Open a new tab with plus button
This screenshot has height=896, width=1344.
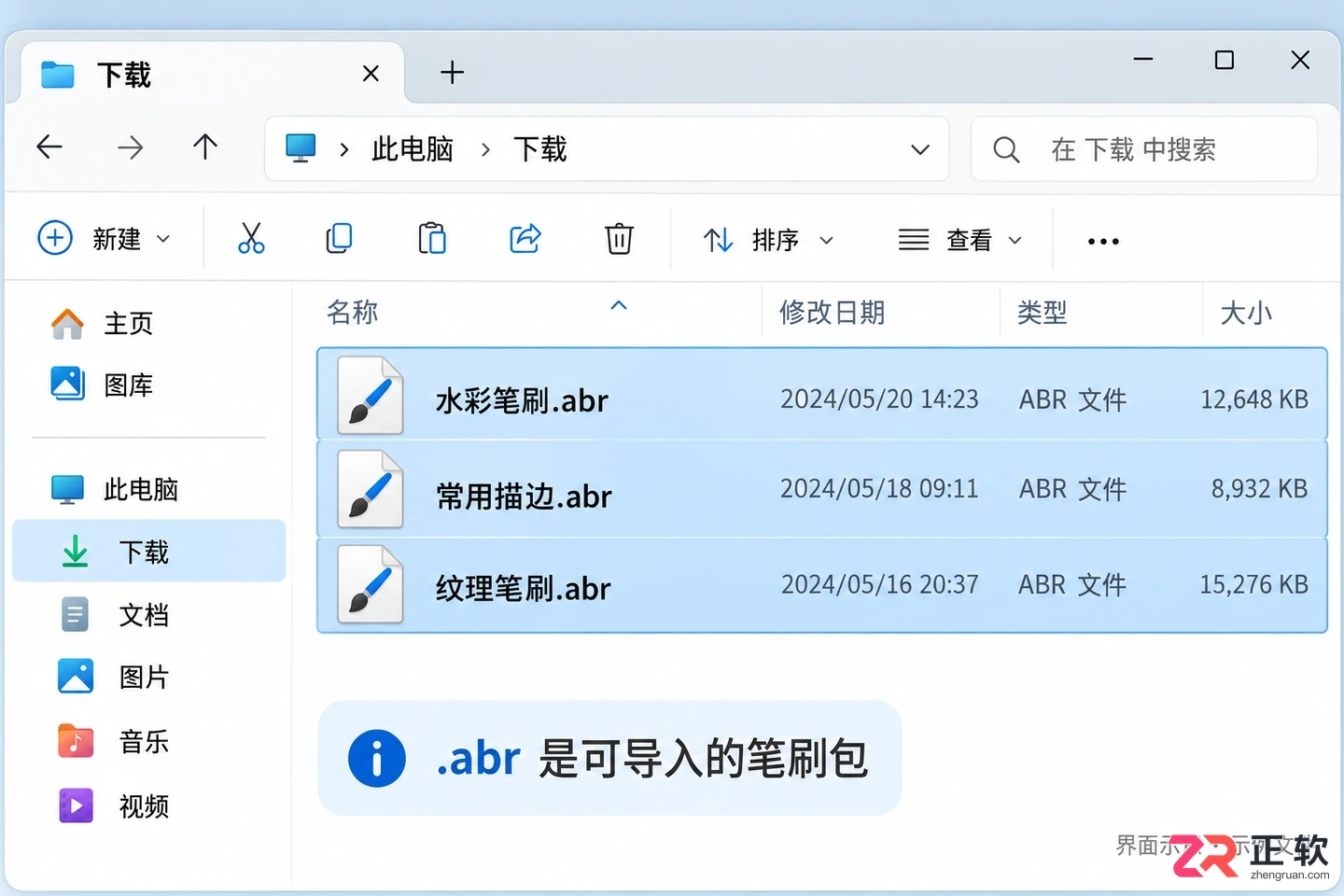pos(452,72)
